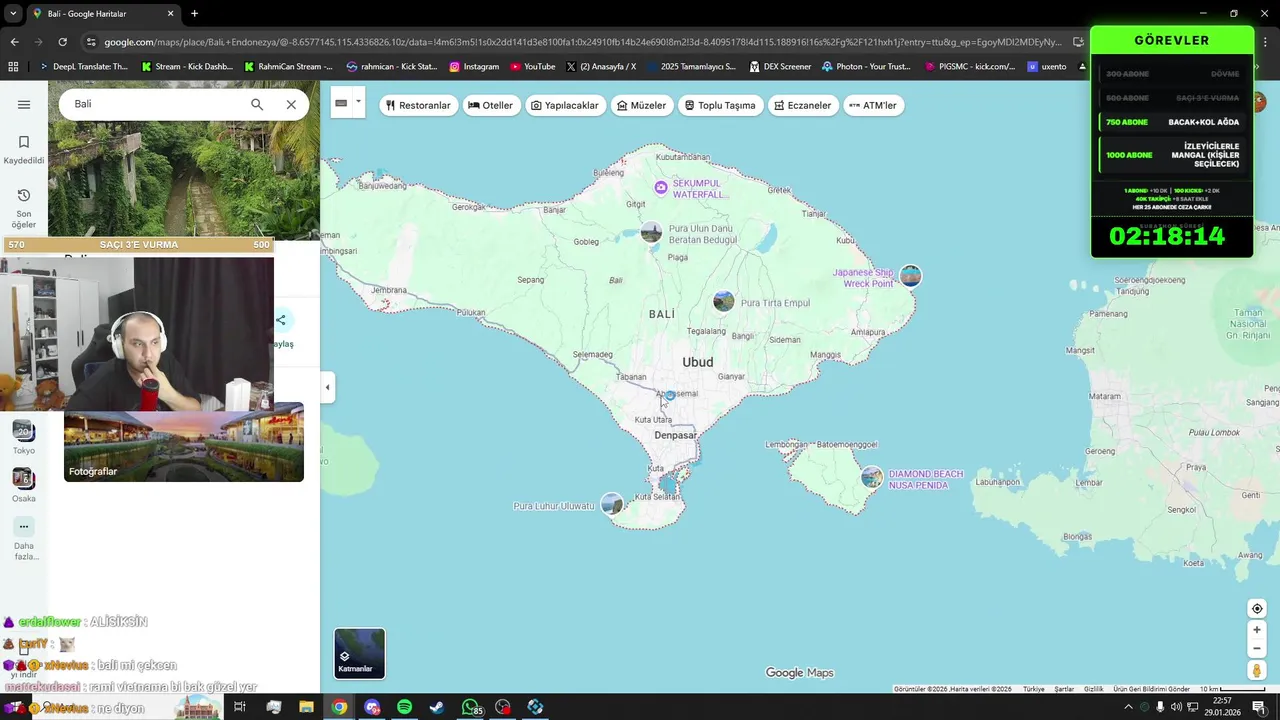Zoom out on the map
The image size is (1280, 720).
click(1257, 648)
